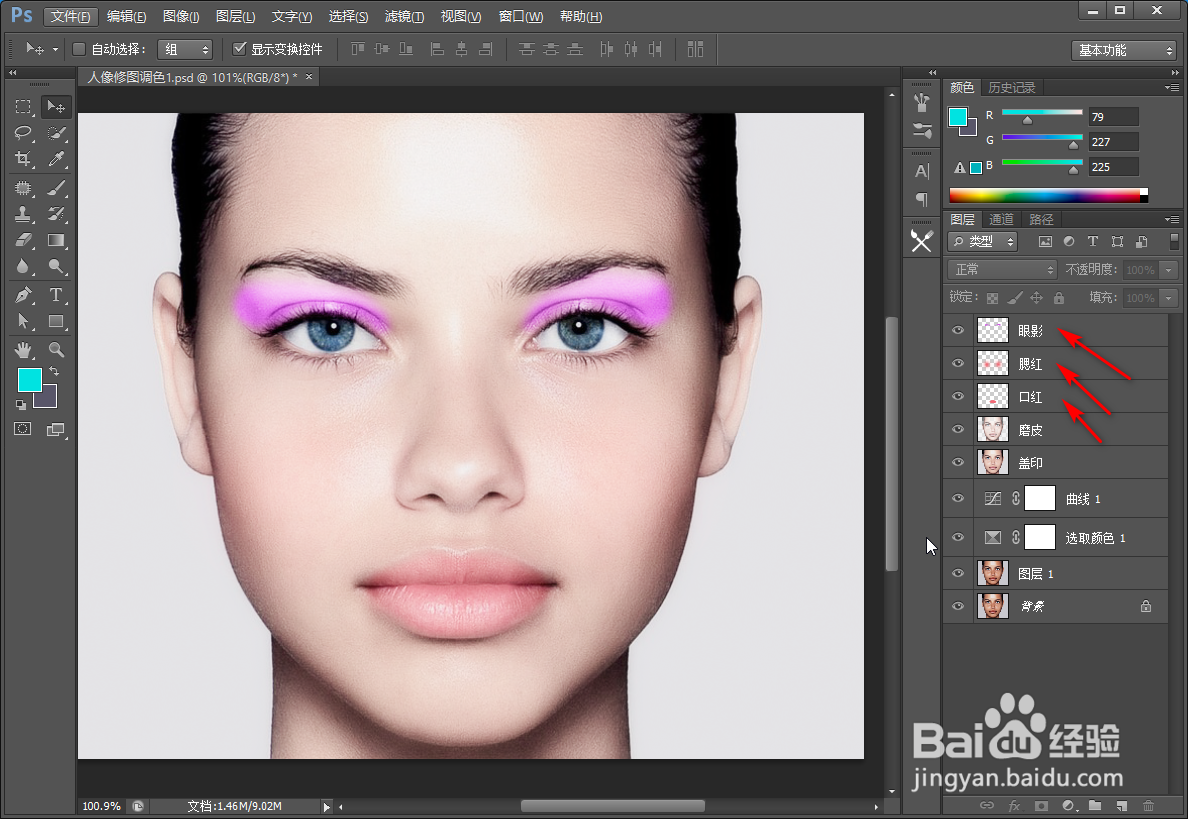
Task: Select the Eyedropper tool
Action: coord(56,159)
